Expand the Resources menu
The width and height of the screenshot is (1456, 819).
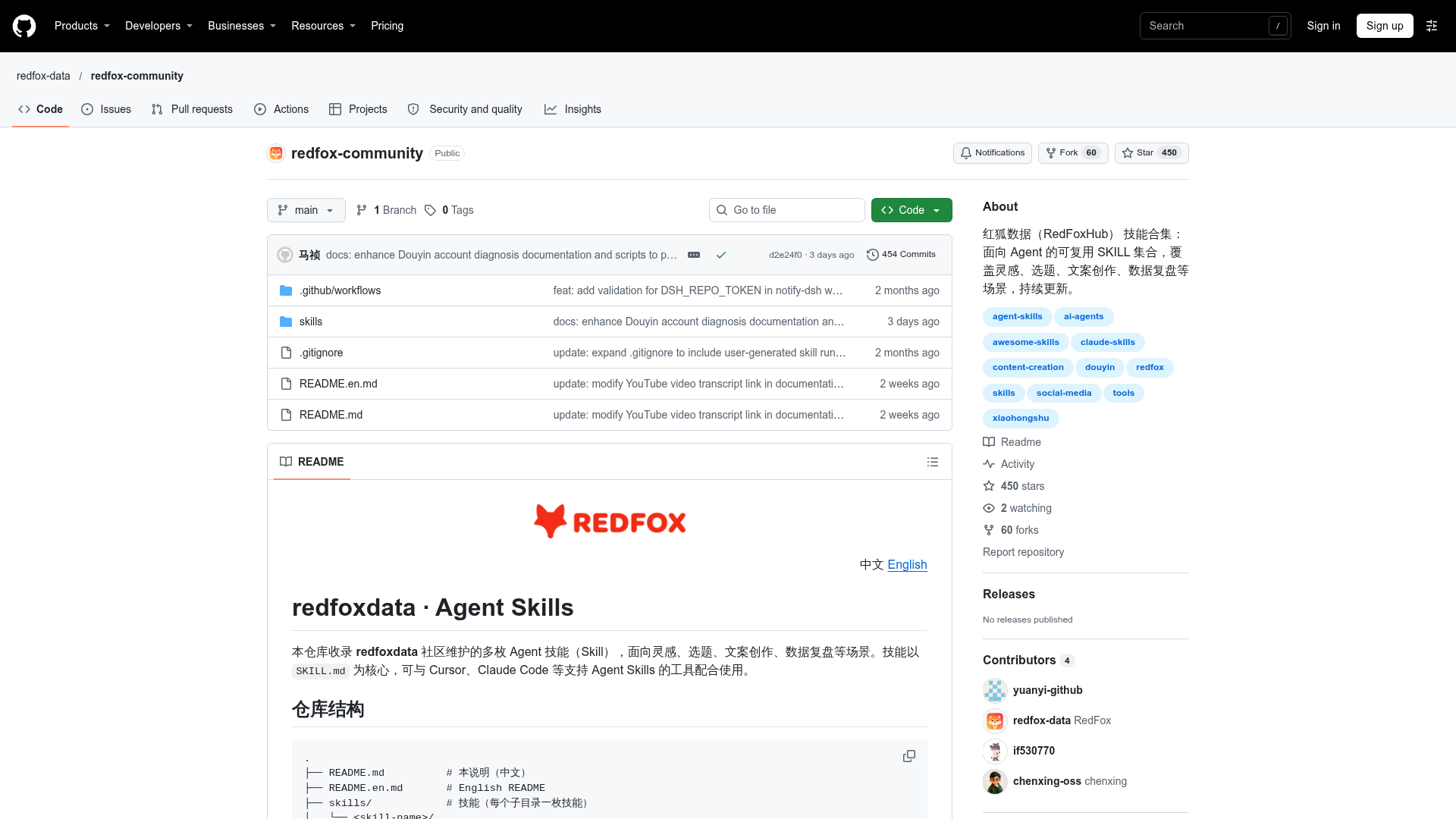tap(323, 26)
